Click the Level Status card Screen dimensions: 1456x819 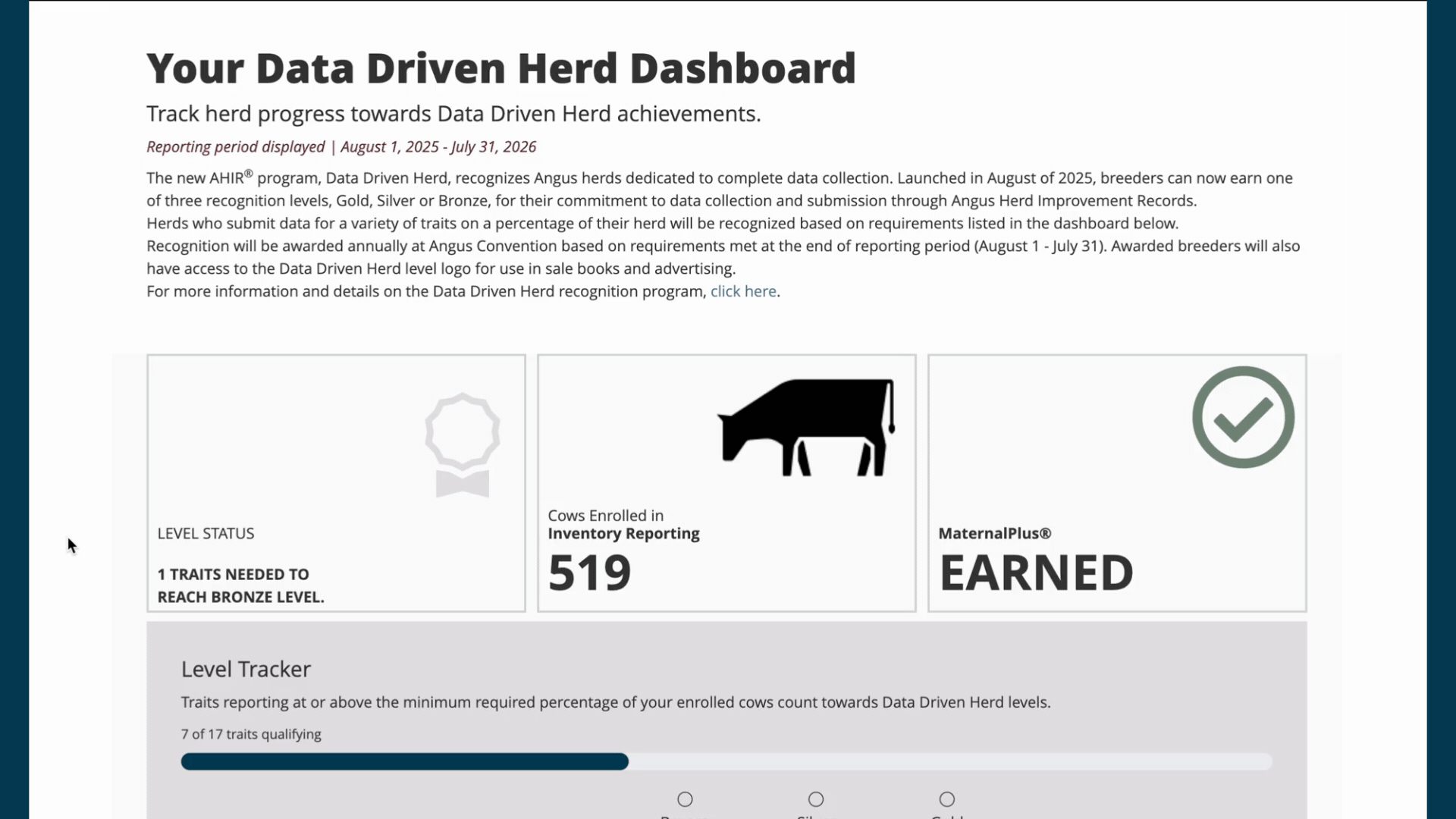click(336, 482)
